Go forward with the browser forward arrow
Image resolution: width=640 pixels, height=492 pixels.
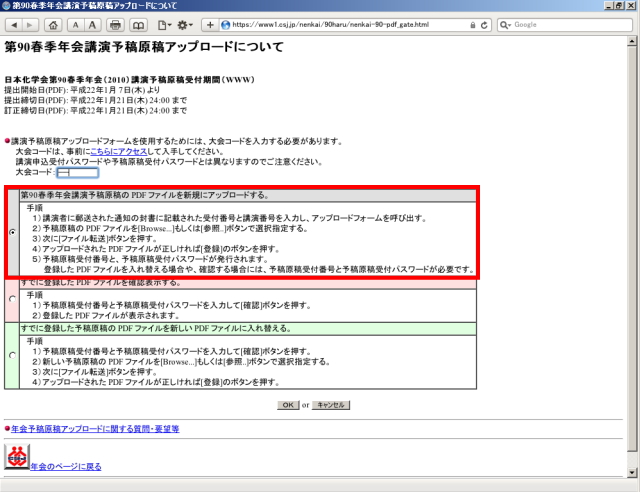[x=30, y=25]
